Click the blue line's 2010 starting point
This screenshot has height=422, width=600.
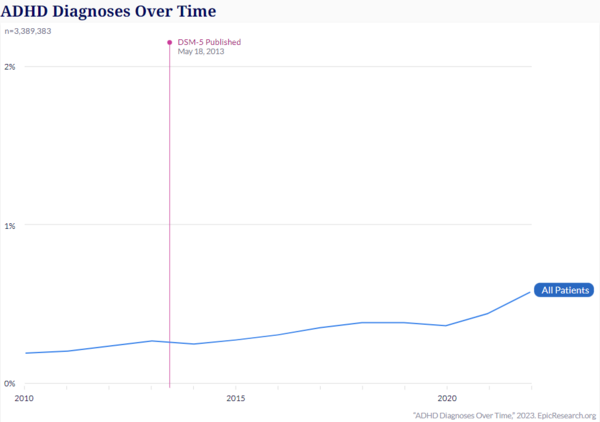tap(25, 353)
